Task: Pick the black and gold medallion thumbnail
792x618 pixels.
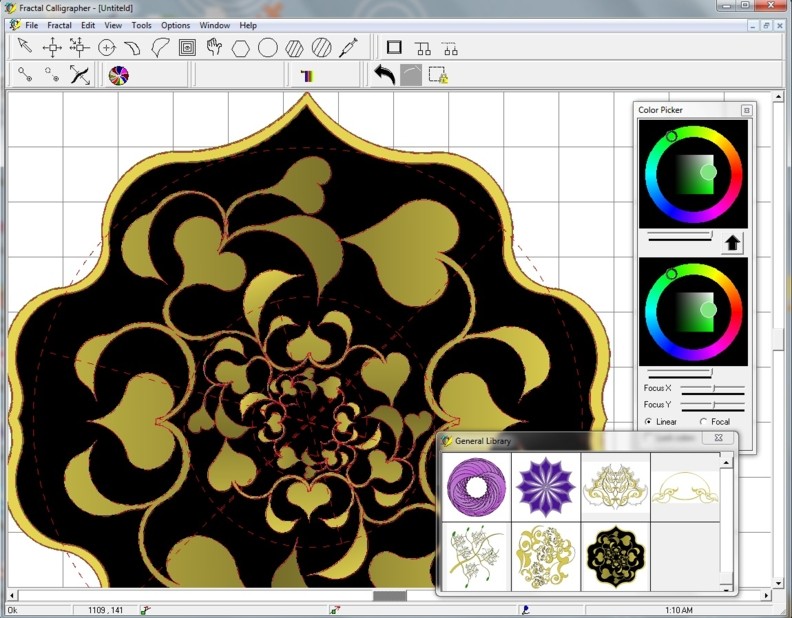Action: click(615, 556)
